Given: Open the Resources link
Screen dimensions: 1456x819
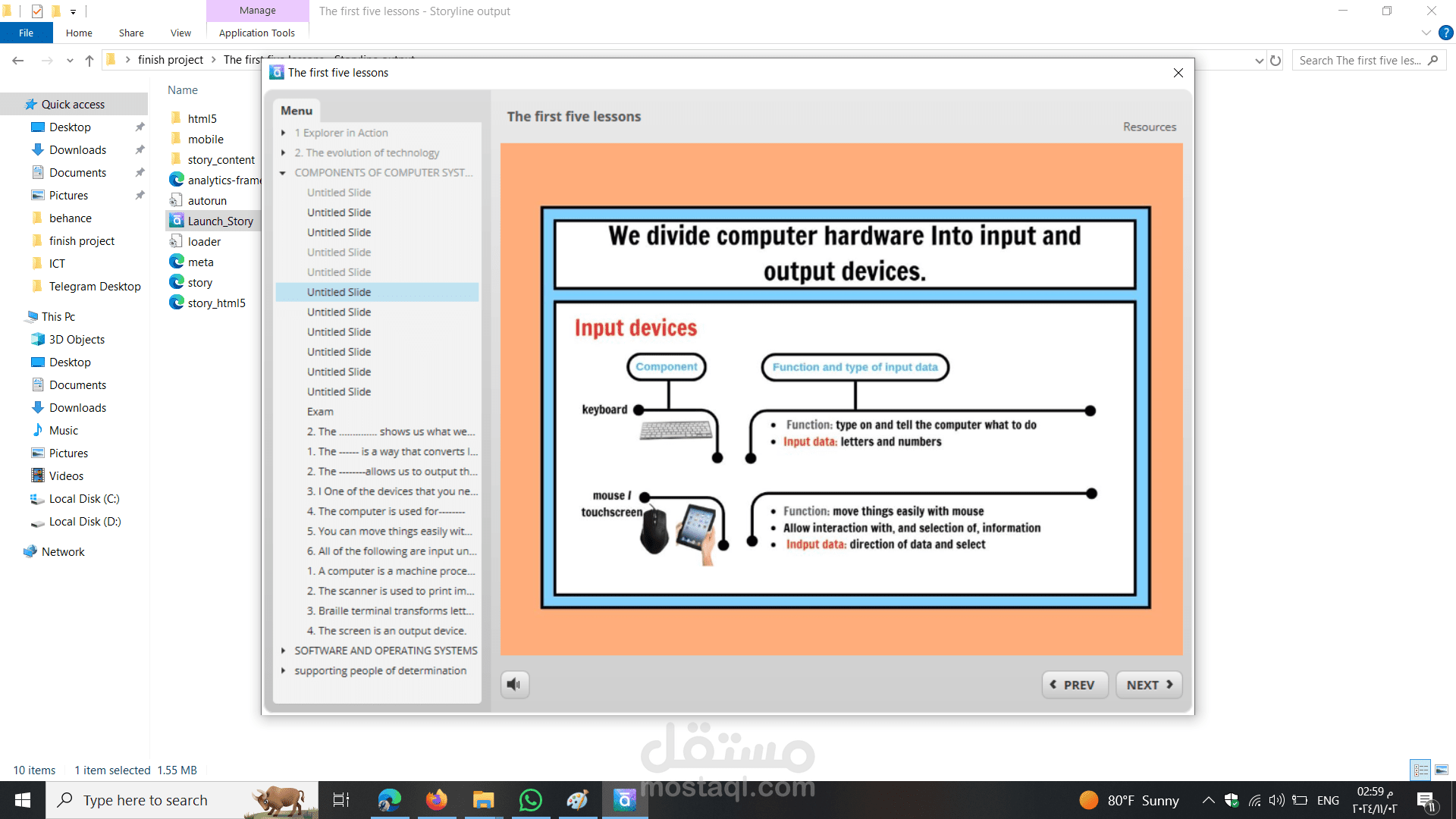Looking at the screenshot, I should [x=1149, y=127].
